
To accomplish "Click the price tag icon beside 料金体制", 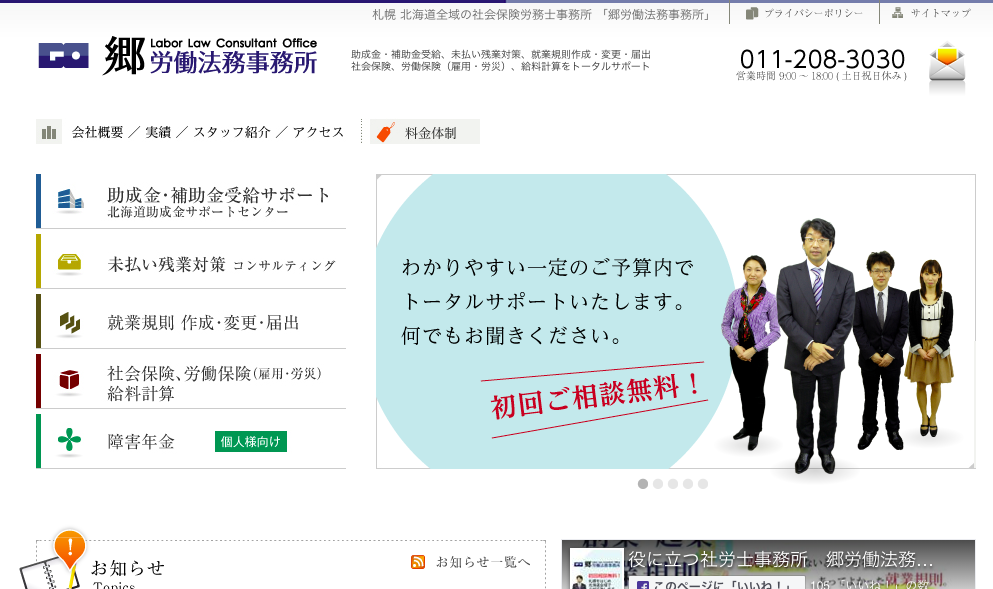I will click(x=385, y=132).
